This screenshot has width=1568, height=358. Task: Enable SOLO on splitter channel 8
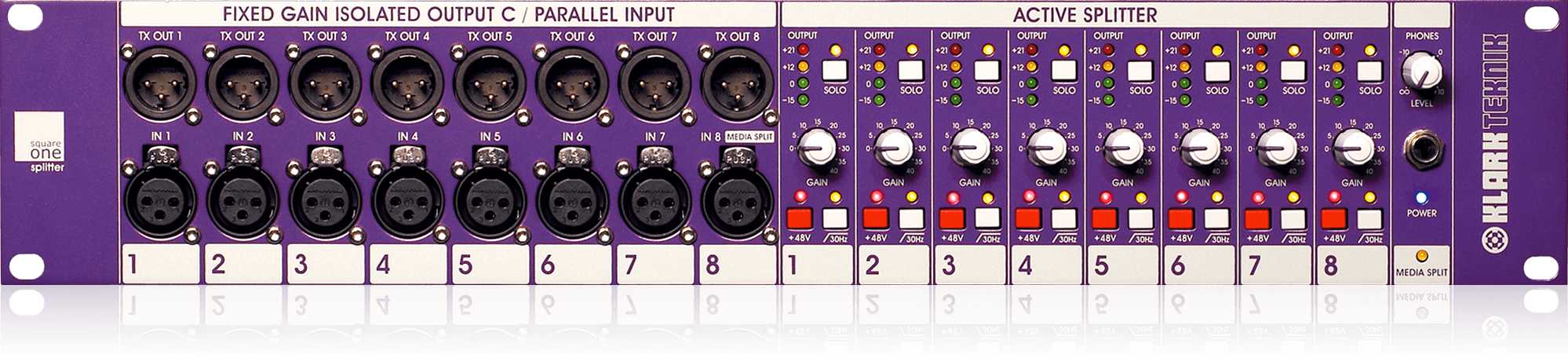pos(1370,71)
